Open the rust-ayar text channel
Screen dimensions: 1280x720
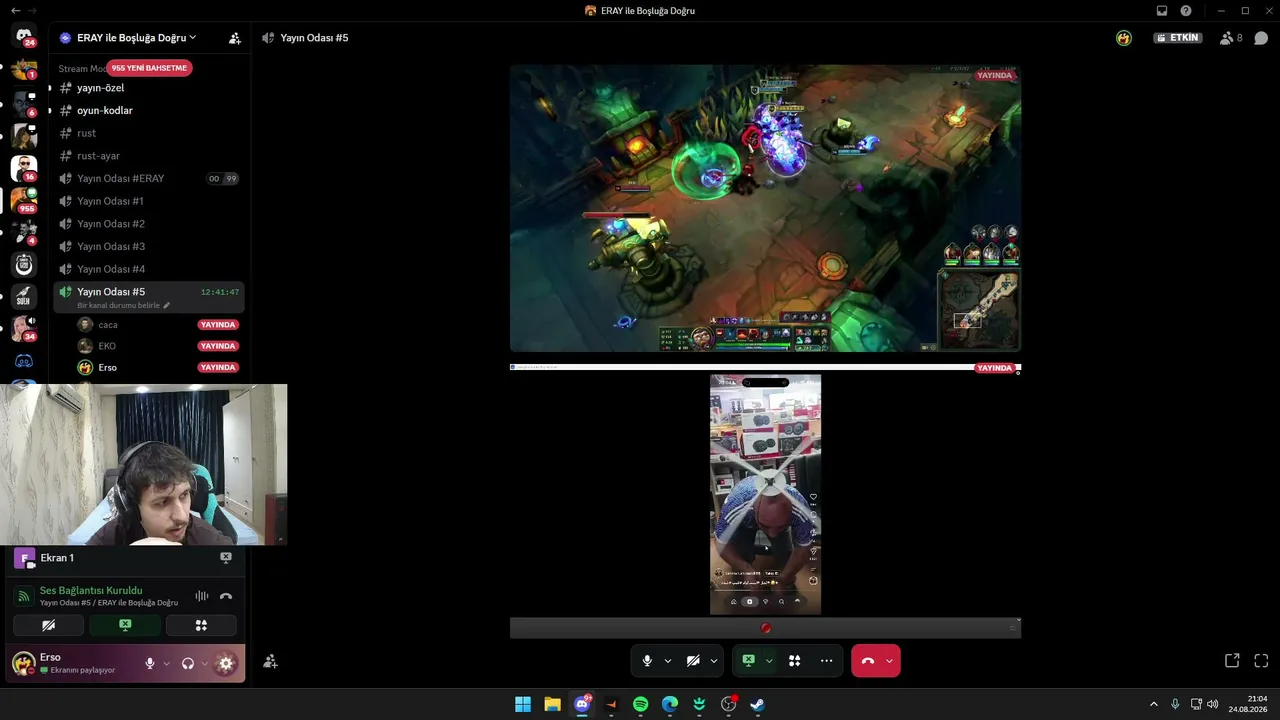coord(148,156)
